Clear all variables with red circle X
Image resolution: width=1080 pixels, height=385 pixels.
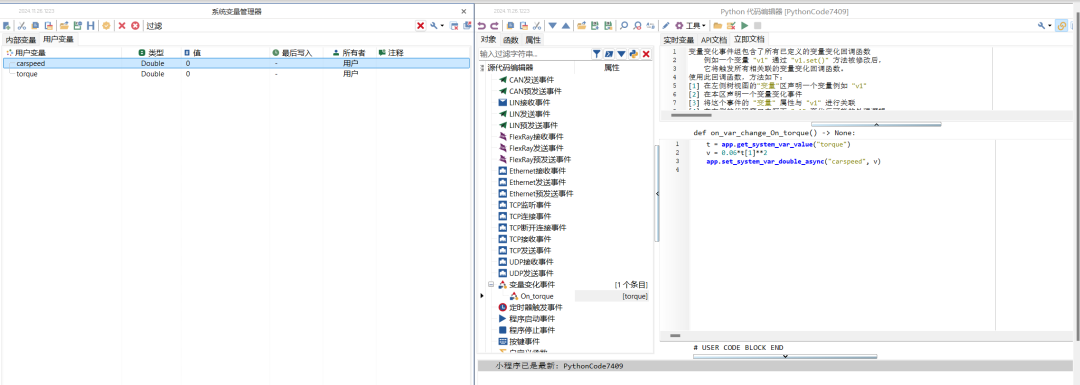pos(135,25)
